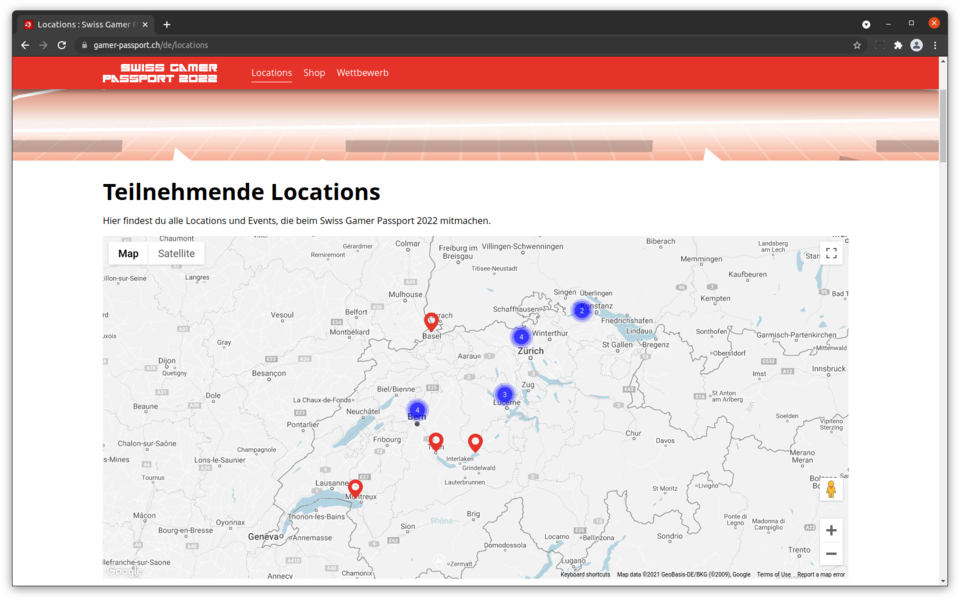The height and width of the screenshot is (600, 960).
Task: Click Report a map error link
Action: coord(820,574)
